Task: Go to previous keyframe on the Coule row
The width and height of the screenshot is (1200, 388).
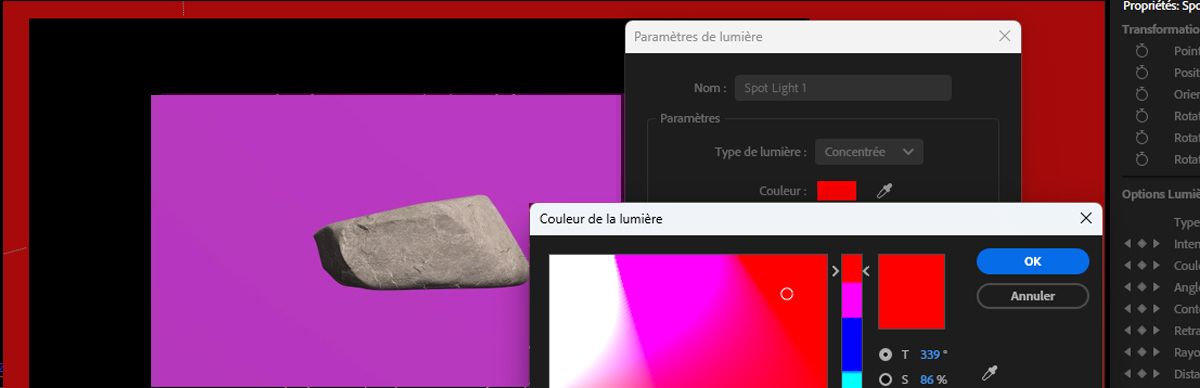Action: click(1128, 266)
